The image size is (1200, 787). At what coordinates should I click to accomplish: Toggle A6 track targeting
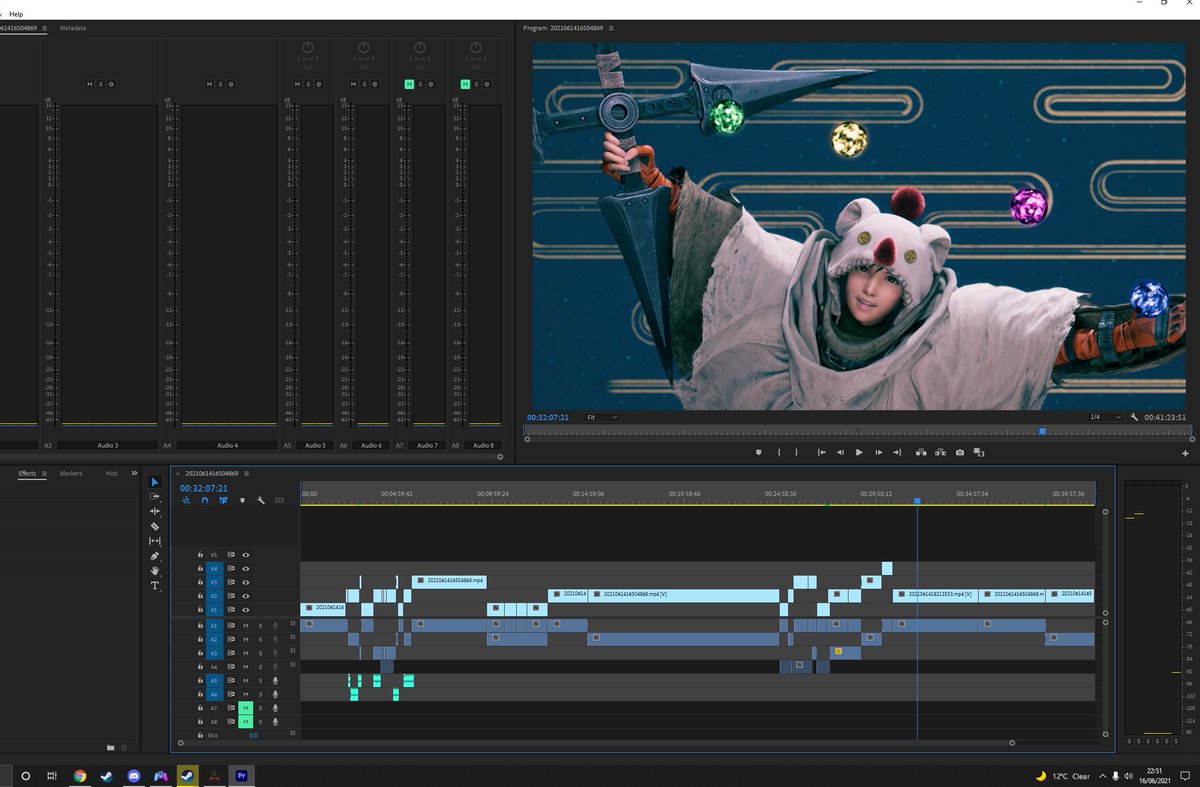[213, 694]
